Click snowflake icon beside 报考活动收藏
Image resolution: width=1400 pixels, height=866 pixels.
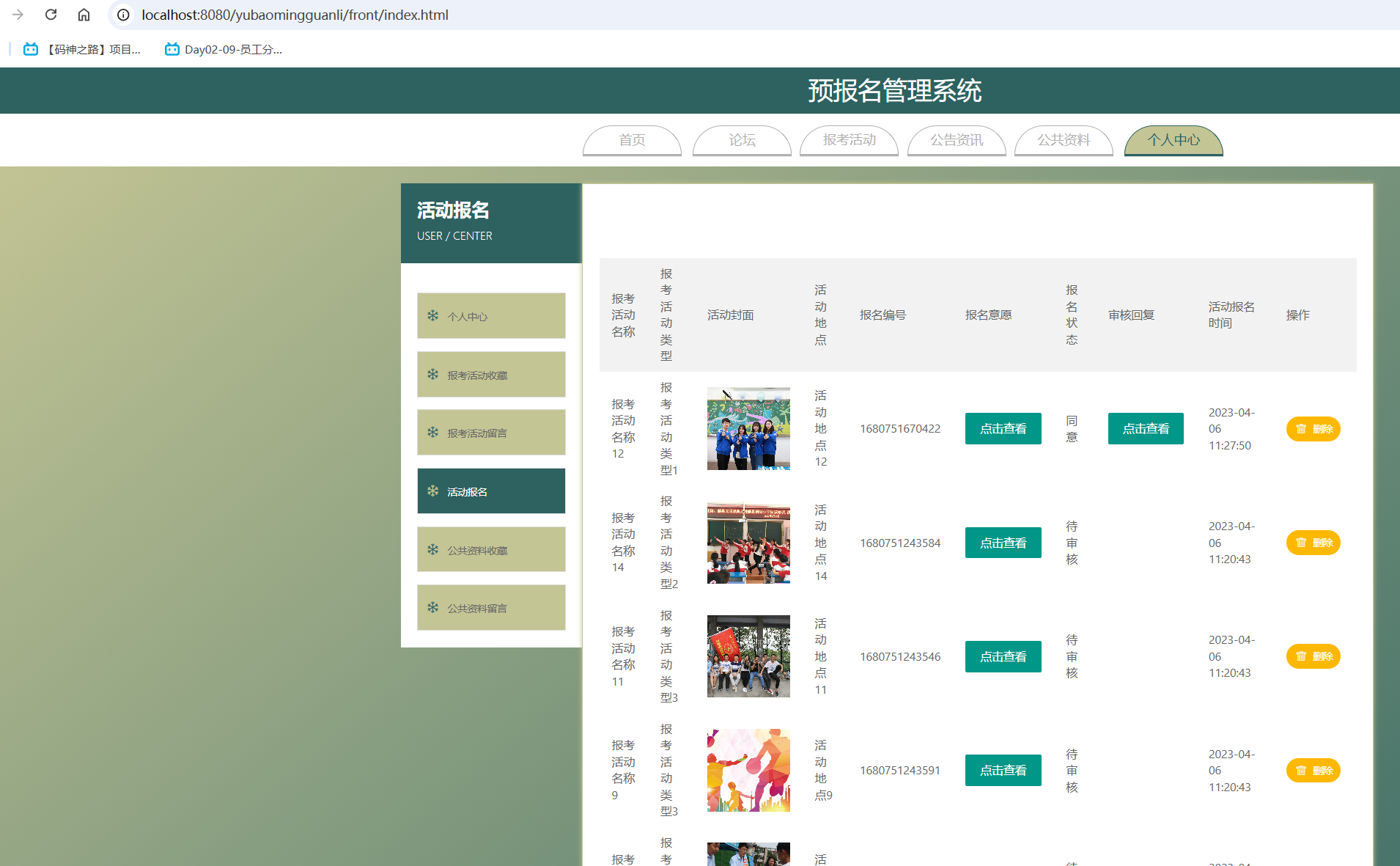tap(432, 374)
